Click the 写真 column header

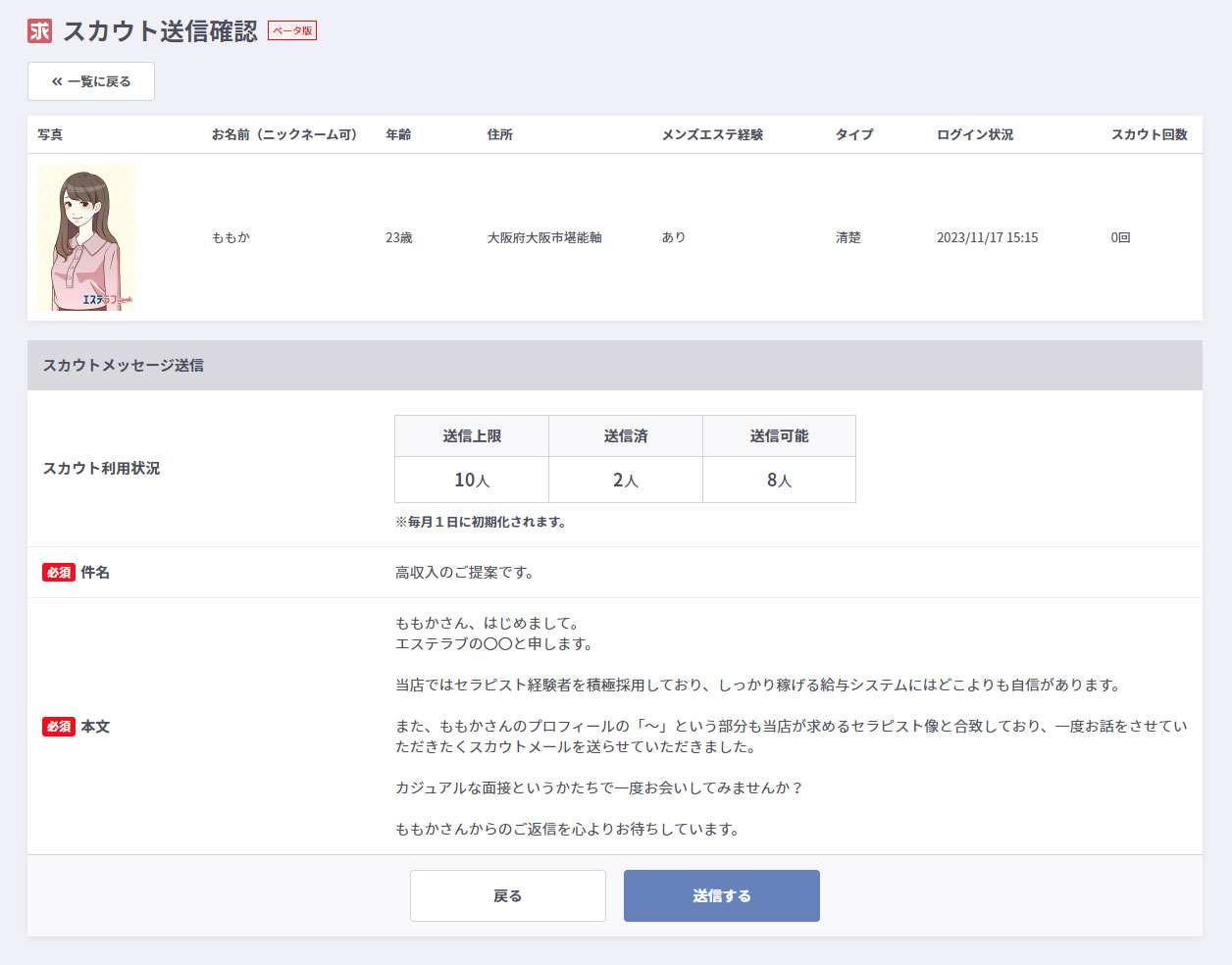coord(50,134)
